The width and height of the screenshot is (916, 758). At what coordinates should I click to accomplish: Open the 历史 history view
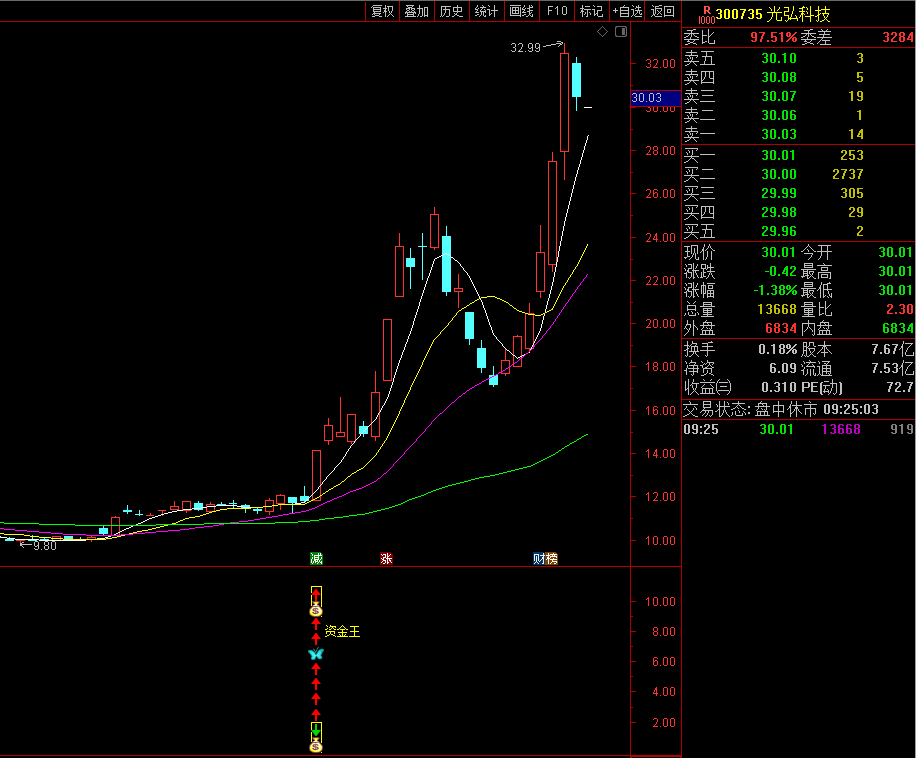click(x=451, y=11)
